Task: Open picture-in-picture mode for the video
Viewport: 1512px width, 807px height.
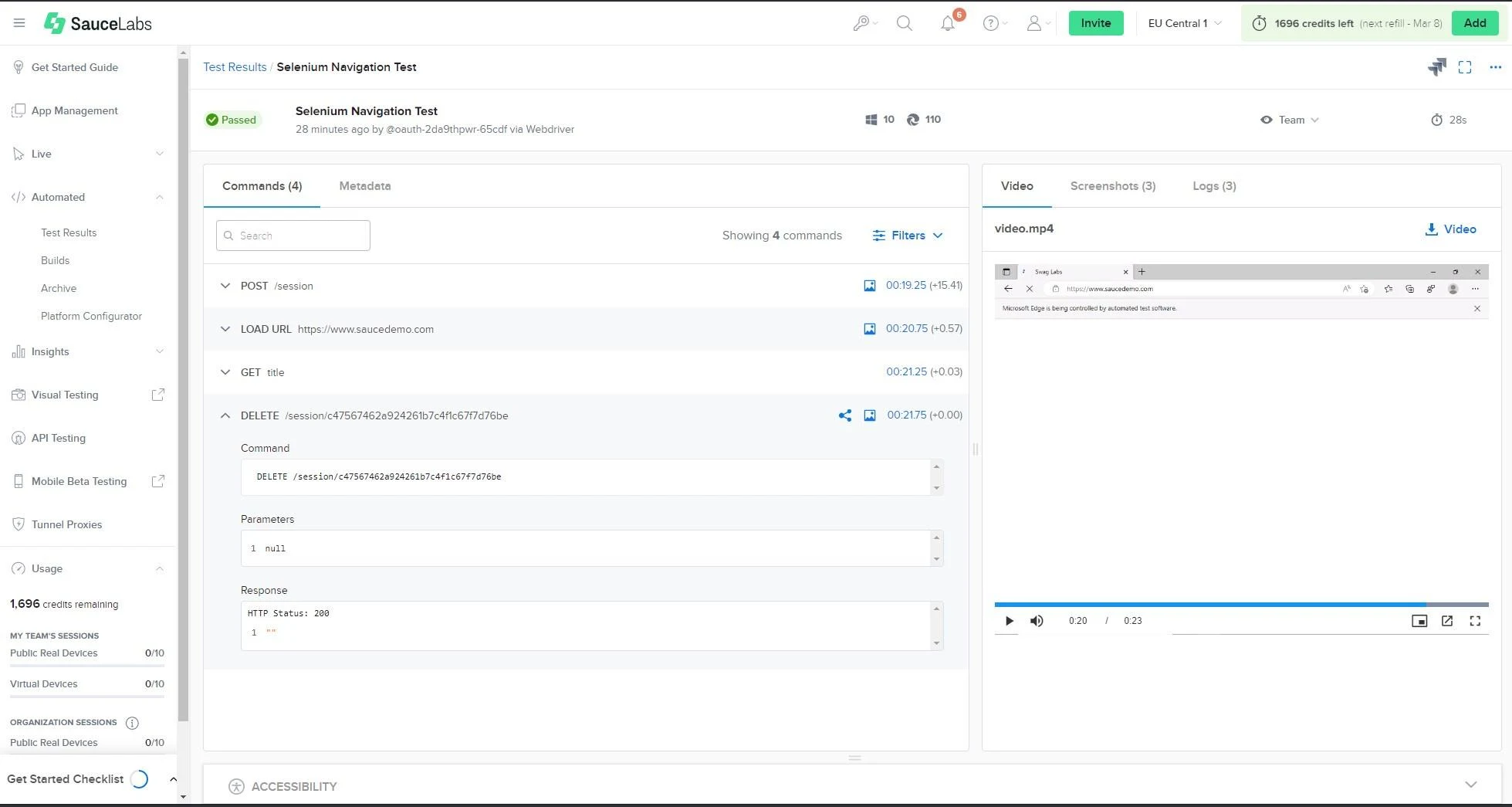Action: 1419,620
